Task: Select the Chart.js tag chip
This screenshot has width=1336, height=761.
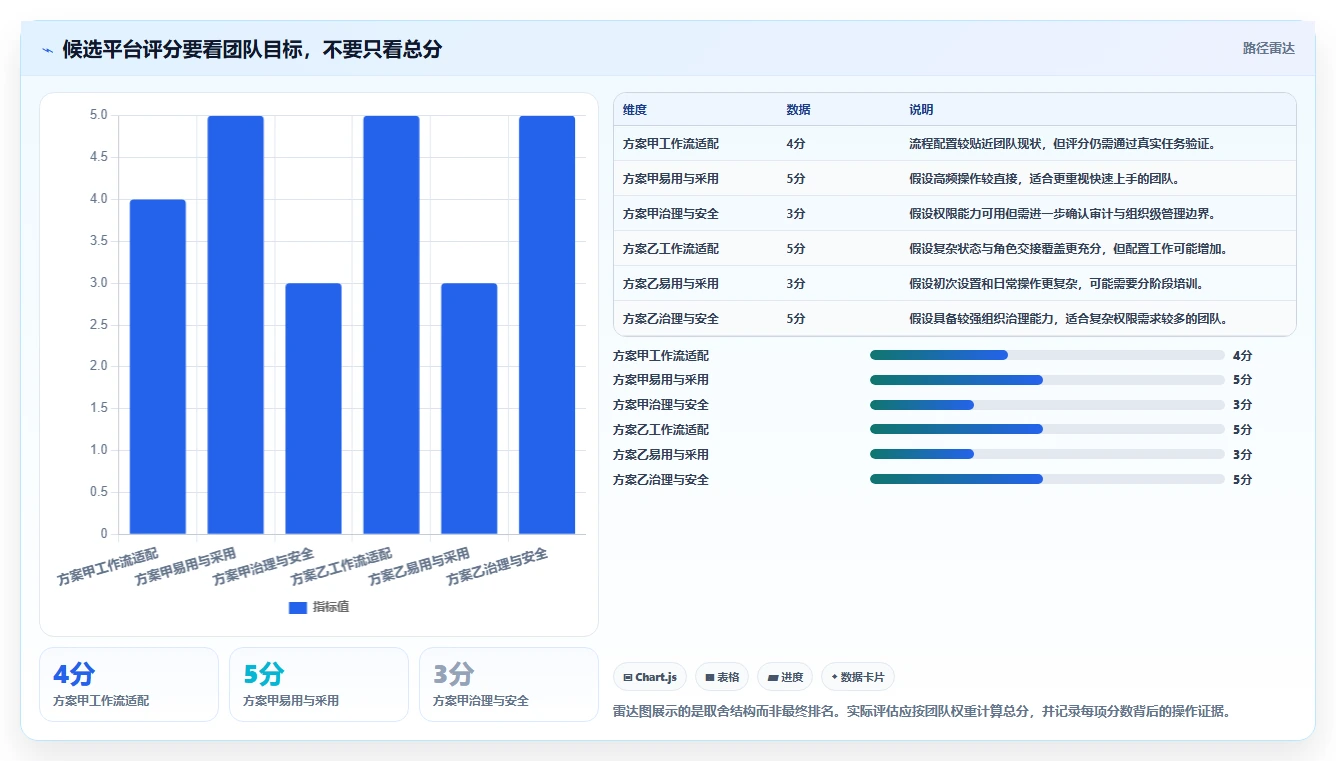Action: coord(650,677)
